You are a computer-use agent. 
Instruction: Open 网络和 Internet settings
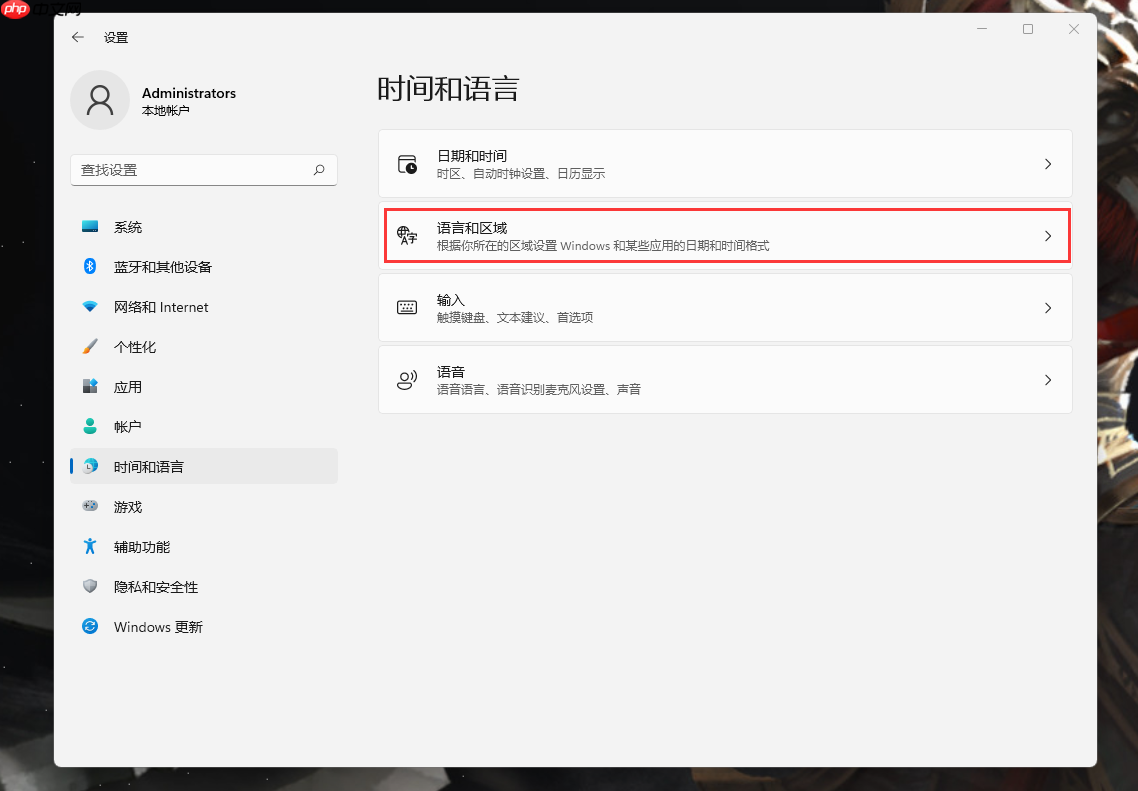160,307
